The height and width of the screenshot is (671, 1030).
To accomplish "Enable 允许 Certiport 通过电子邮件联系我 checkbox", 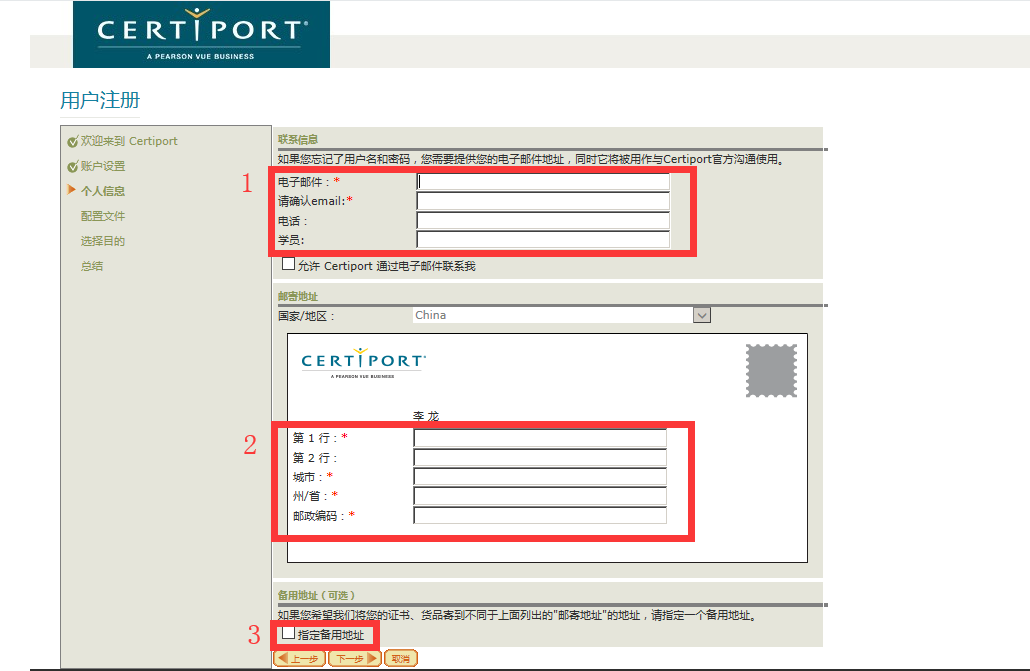I will [x=288, y=264].
